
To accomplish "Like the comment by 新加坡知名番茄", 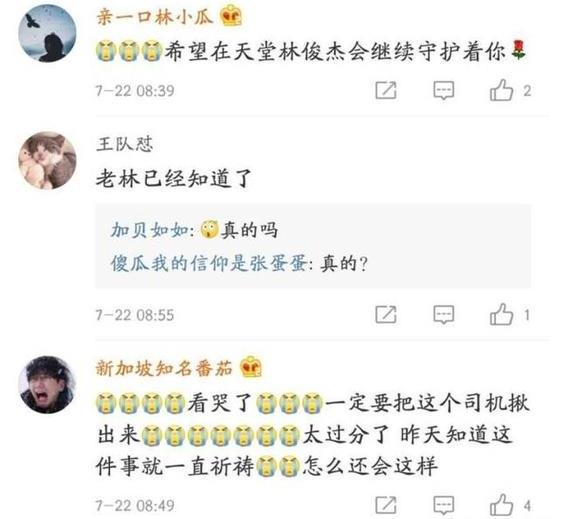I will tap(502, 505).
